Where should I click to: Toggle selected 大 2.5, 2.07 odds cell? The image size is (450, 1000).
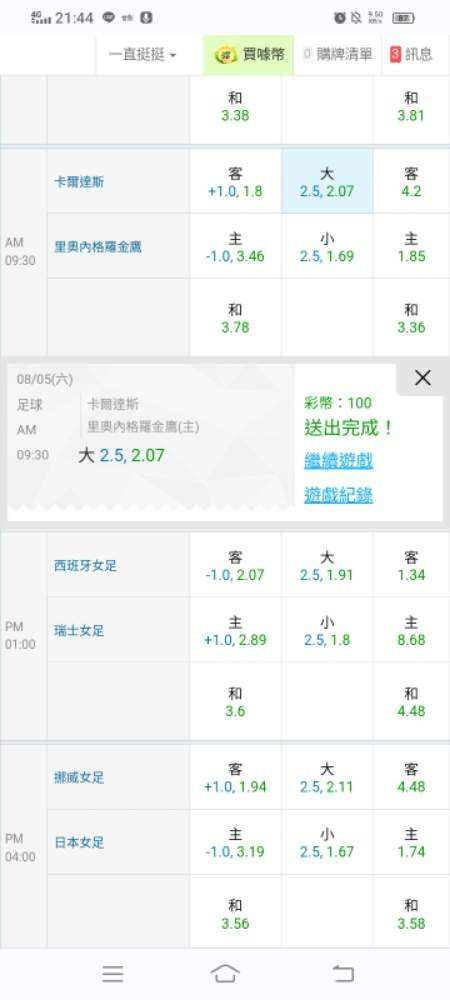click(x=327, y=182)
